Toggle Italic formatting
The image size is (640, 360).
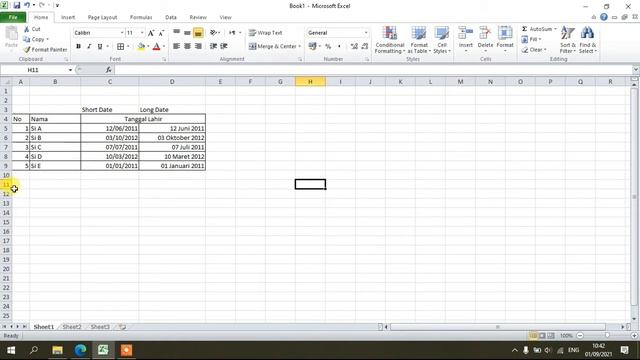tap(89, 47)
